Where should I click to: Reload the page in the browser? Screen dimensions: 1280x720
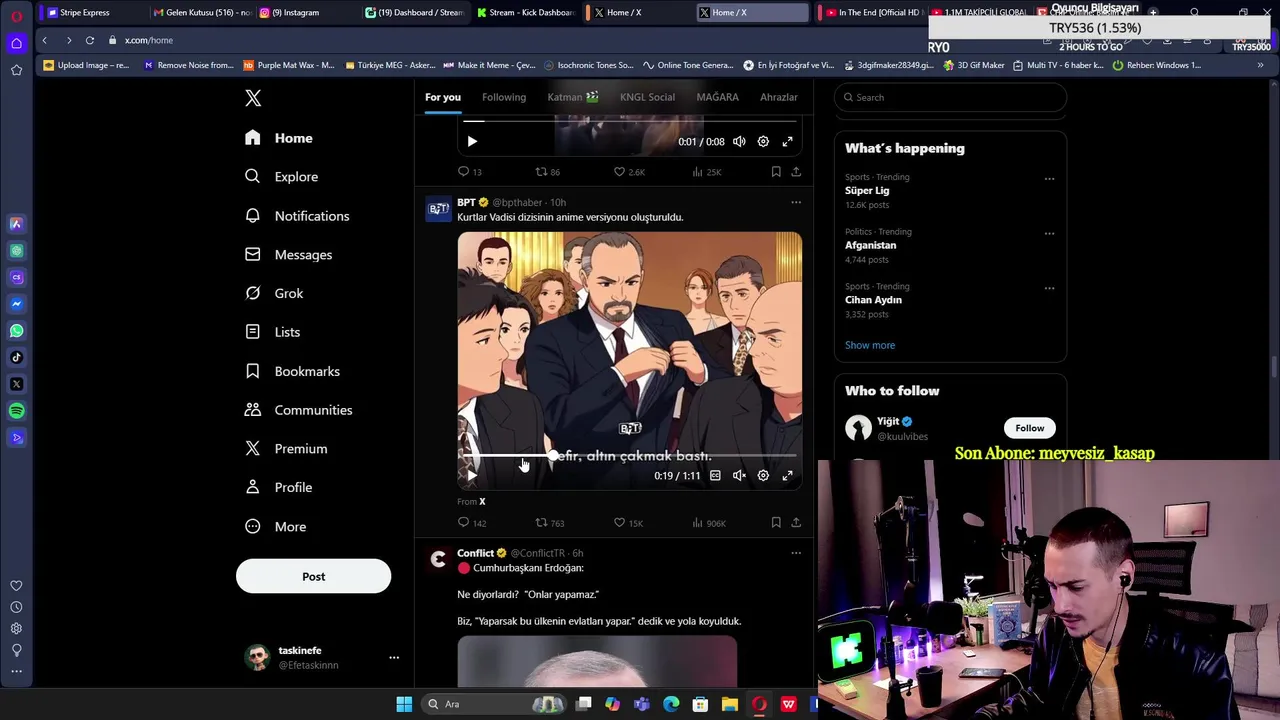click(90, 40)
